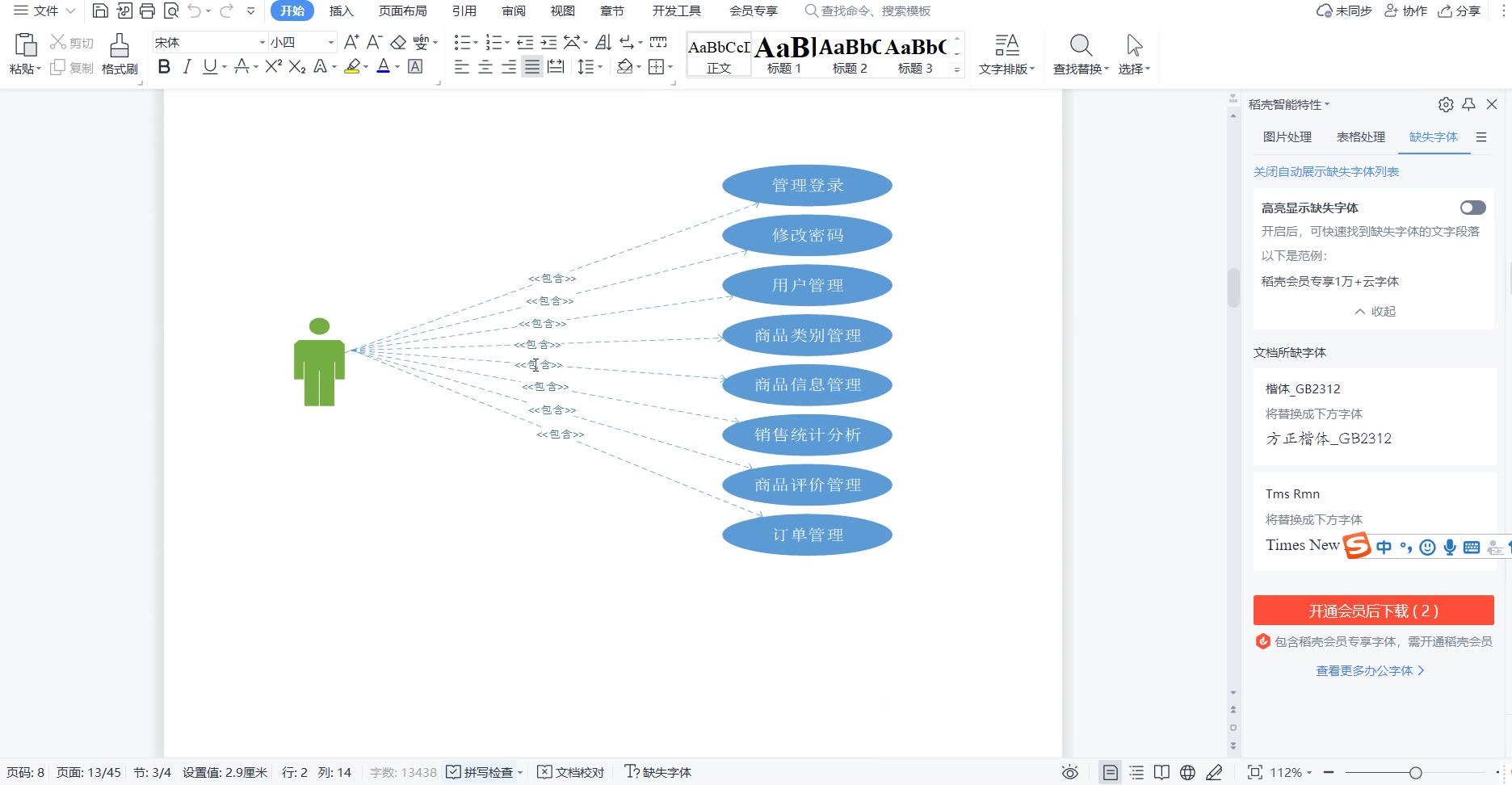The image size is (1512, 785).
Task: Click the 协作 collaboration button
Action: coord(1405,10)
